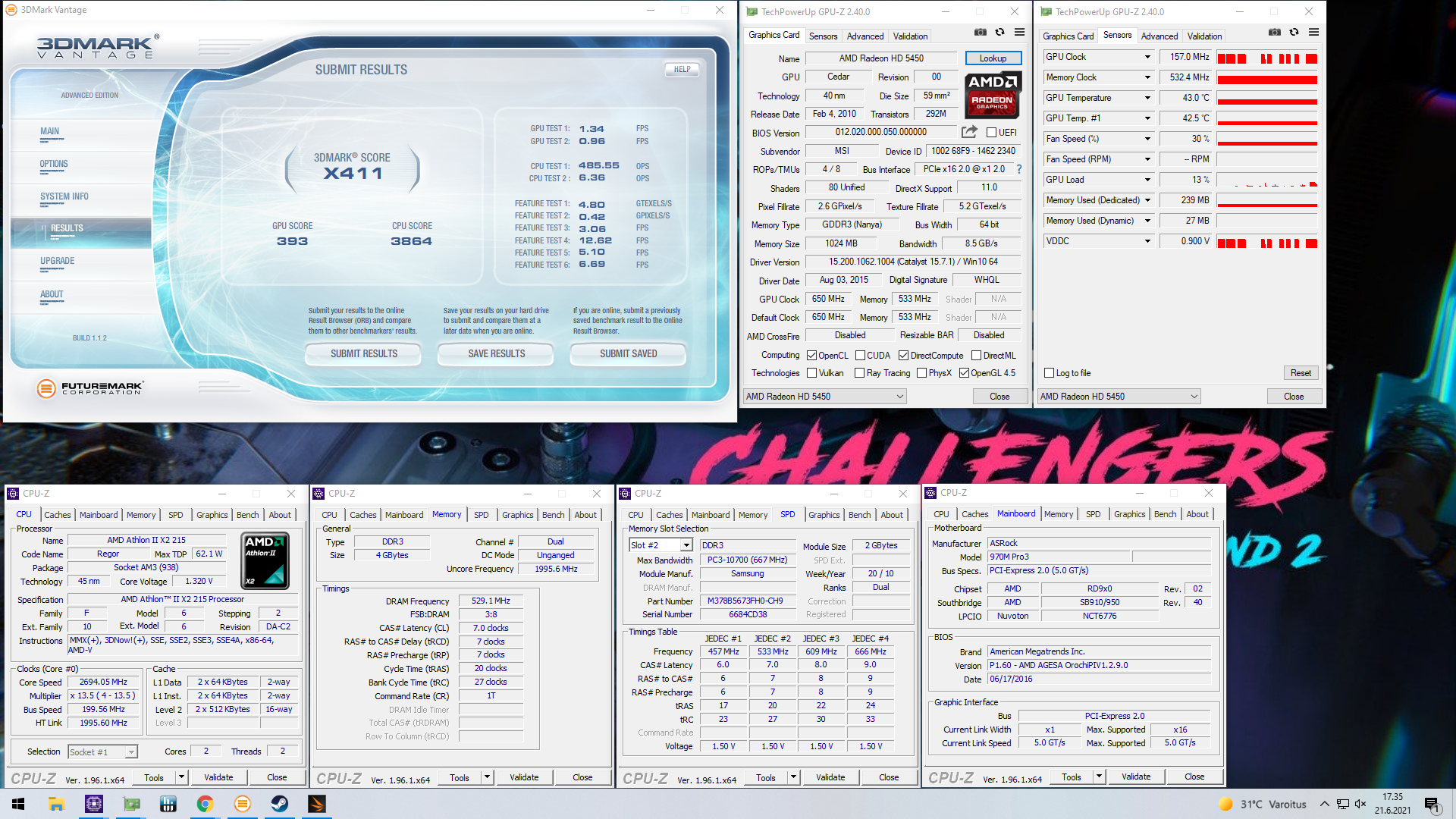The width and height of the screenshot is (1456, 819).
Task: Toggle the PhysX checkbox
Action: click(x=921, y=372)
